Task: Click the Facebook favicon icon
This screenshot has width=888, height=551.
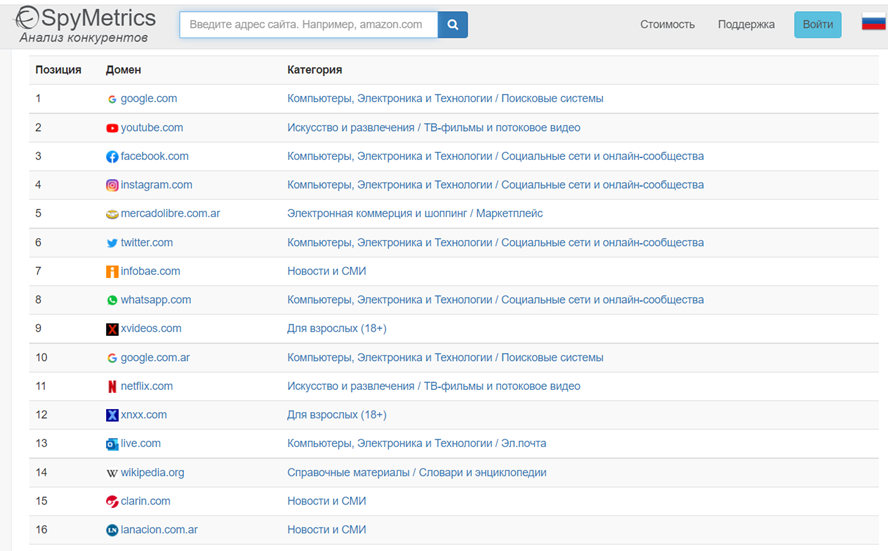Action: (x=112, y=157)
